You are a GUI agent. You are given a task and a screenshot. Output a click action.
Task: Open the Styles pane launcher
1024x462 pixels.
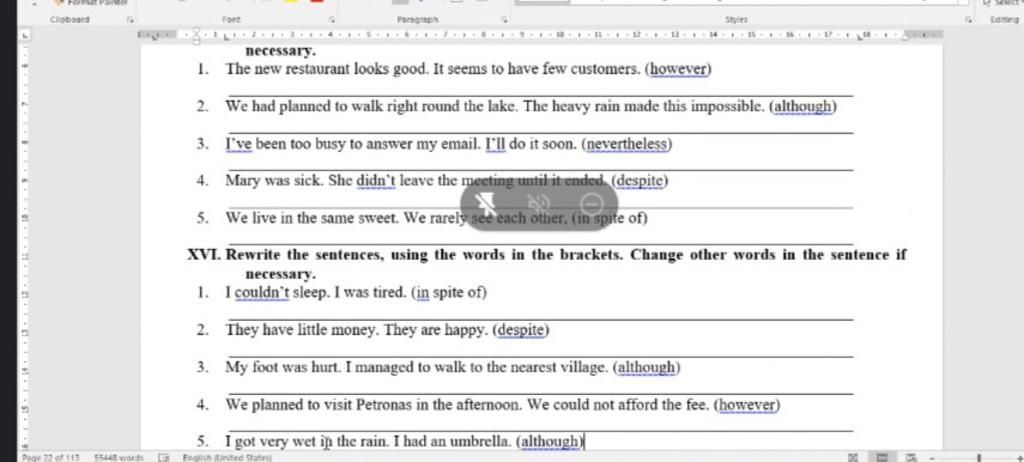coord(968,20)
